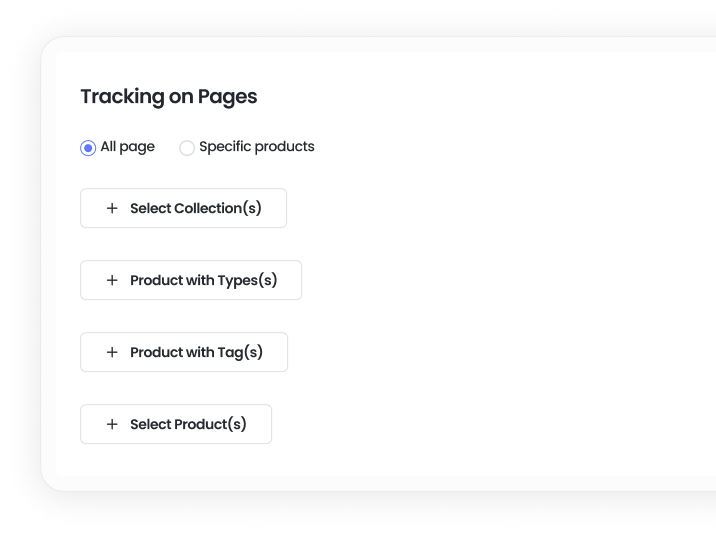Choose the Select Product(s) button

coord(176,424)
